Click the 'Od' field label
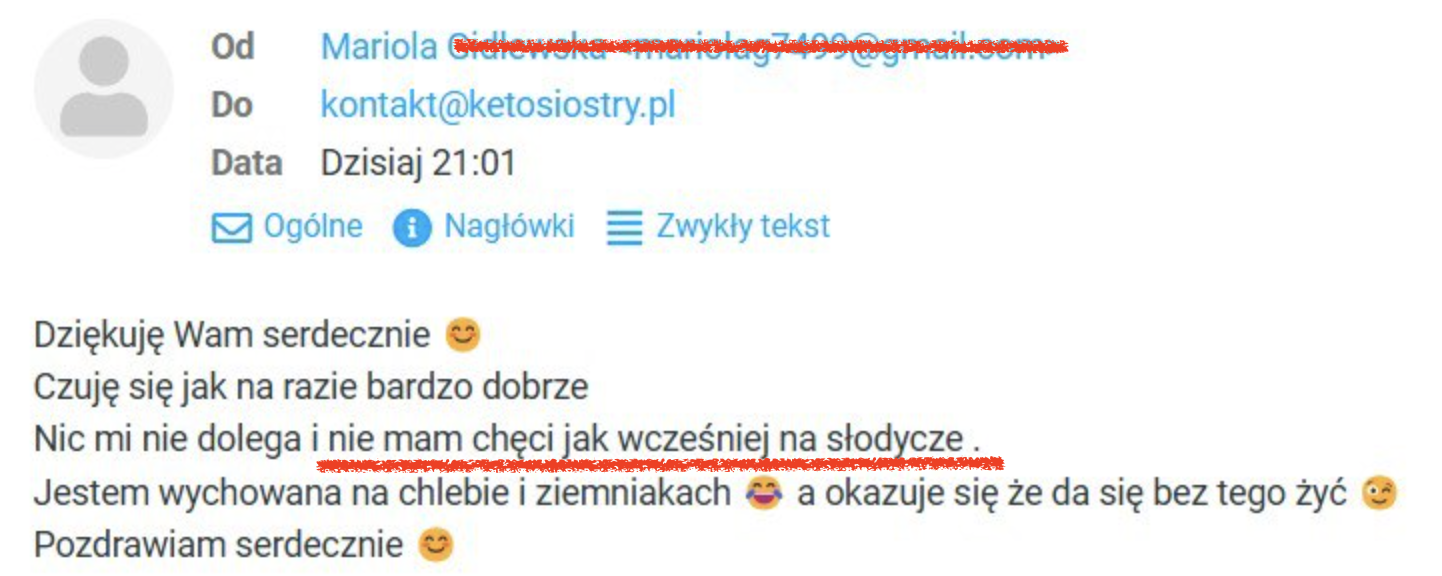The width and height of the screenshot is (1442, 576). pos(233,46)
